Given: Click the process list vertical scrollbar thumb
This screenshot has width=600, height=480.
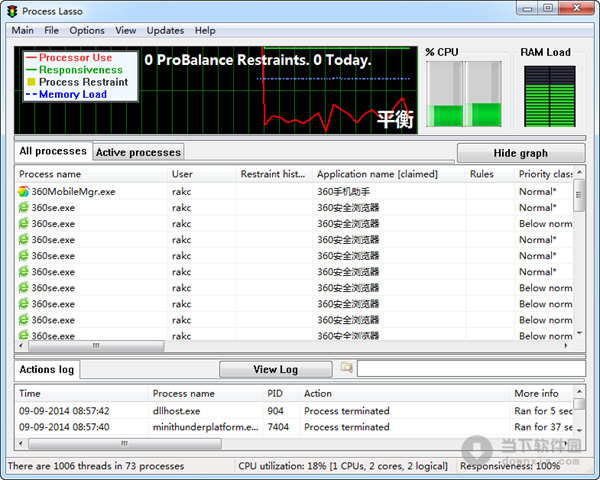Looking at the screenshot, I should tap(579, 195).
